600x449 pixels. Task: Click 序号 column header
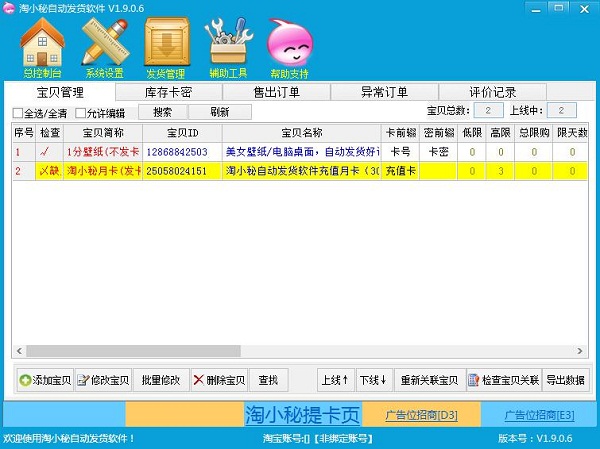[24, 133]
